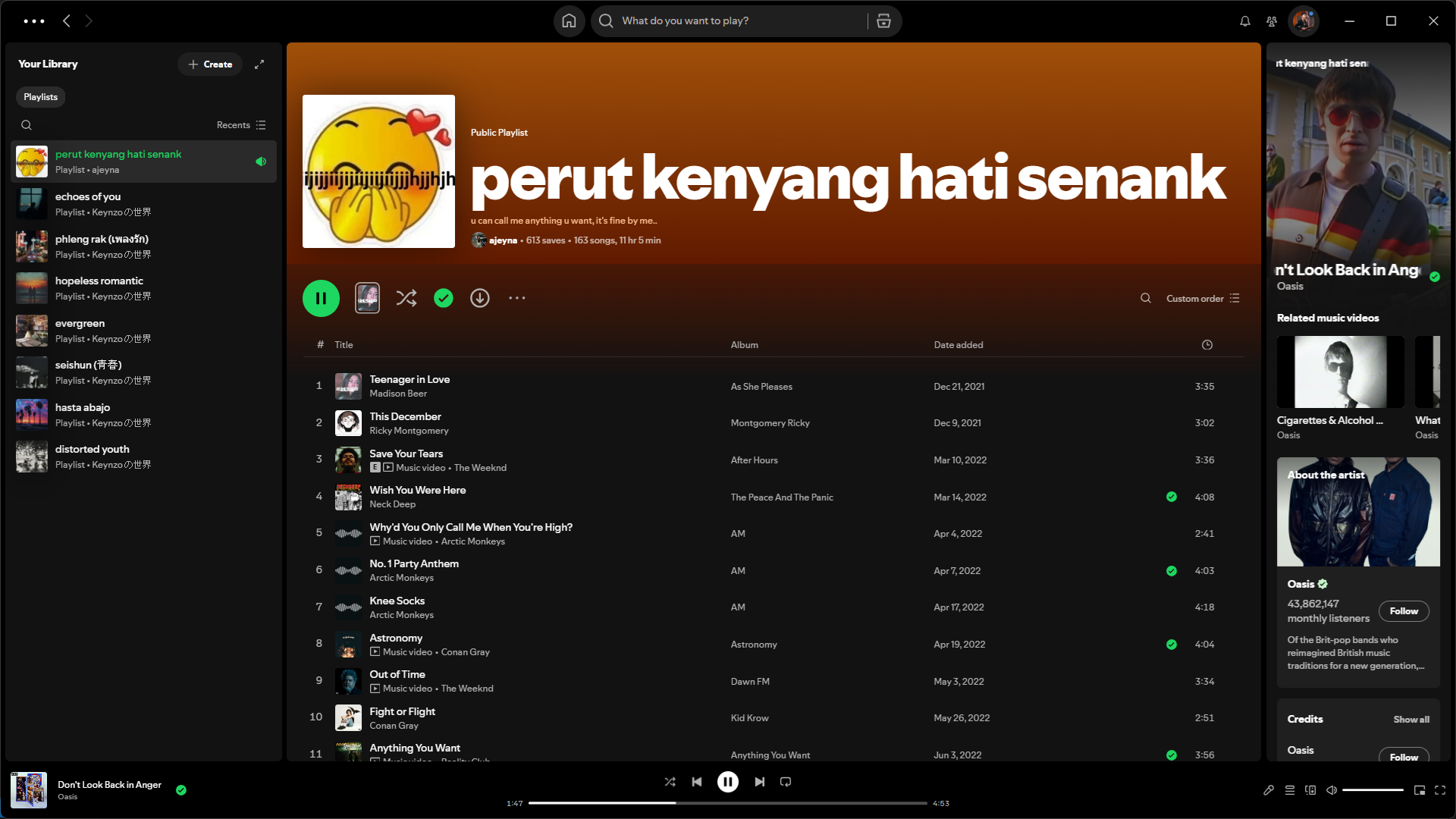Toggle liked checkmark on Anything You Want
This screenshot has height=819, width=1456.
1172,755
